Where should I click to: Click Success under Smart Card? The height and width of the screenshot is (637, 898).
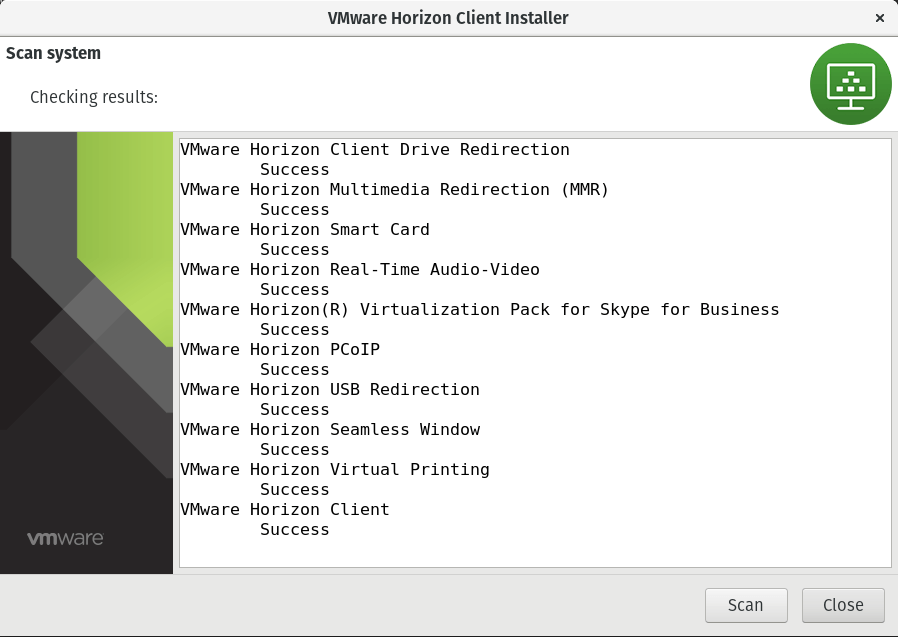pos(295,250)
